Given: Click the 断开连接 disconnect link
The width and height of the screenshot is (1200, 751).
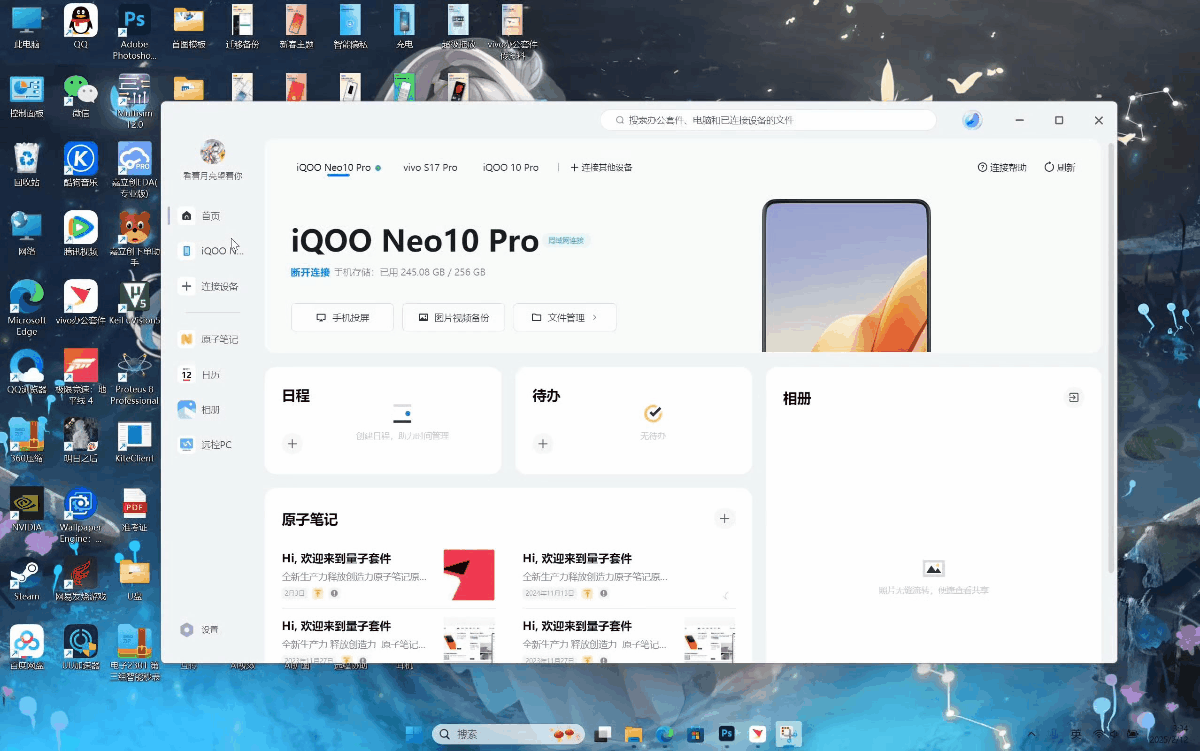Looking at the screenshot, I should (x=310, y=272).
